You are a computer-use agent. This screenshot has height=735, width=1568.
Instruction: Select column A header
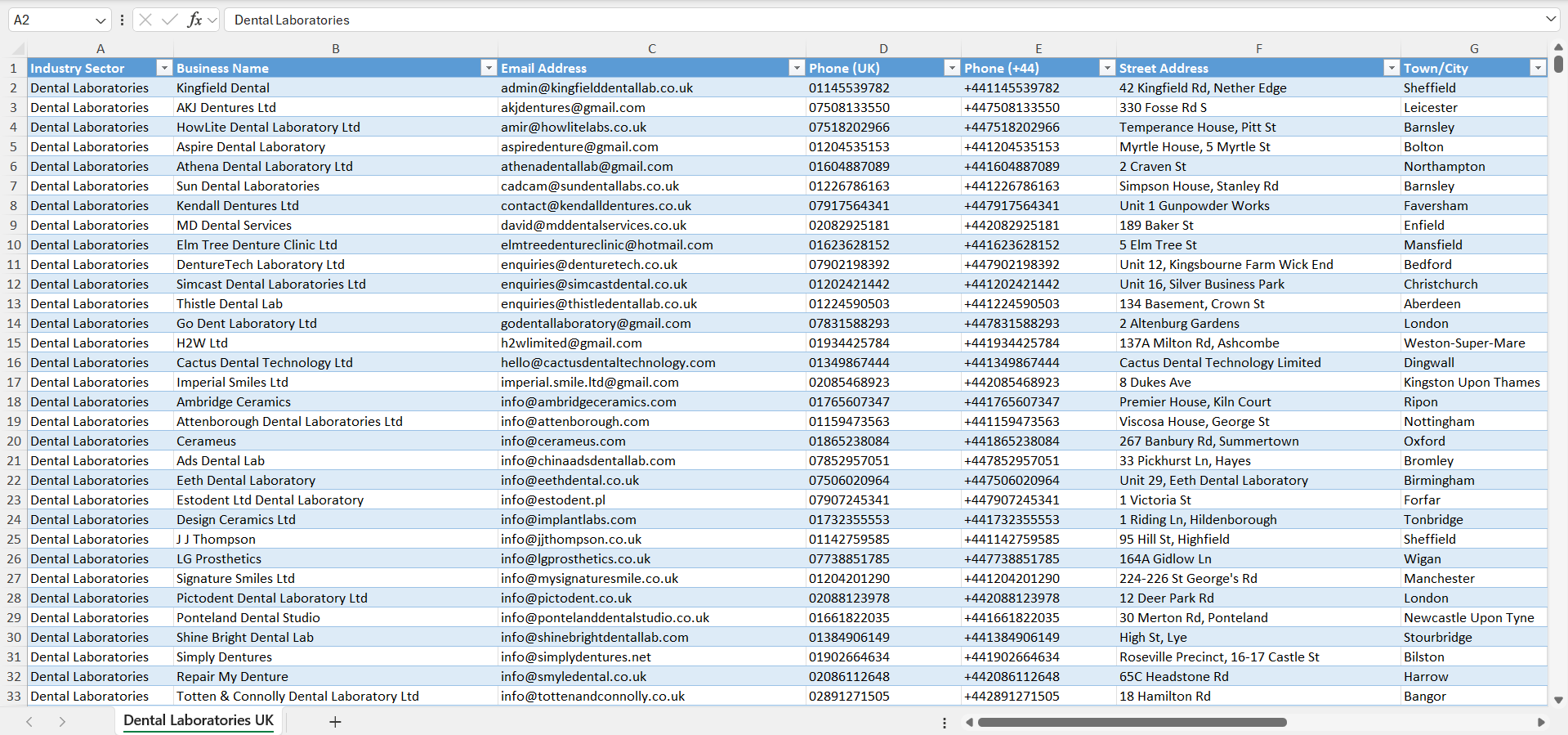[101, 49]
